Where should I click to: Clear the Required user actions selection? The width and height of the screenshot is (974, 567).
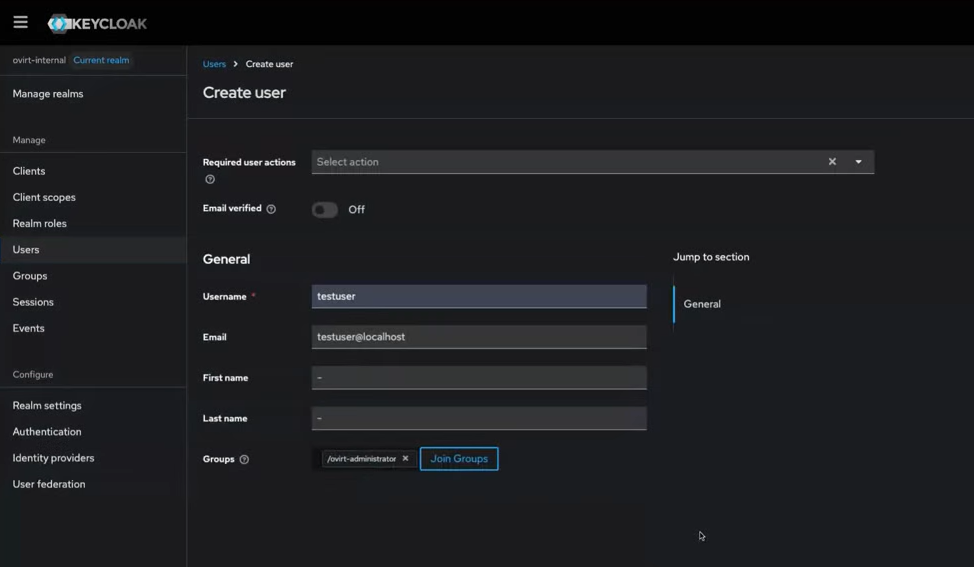coord(832,162)
